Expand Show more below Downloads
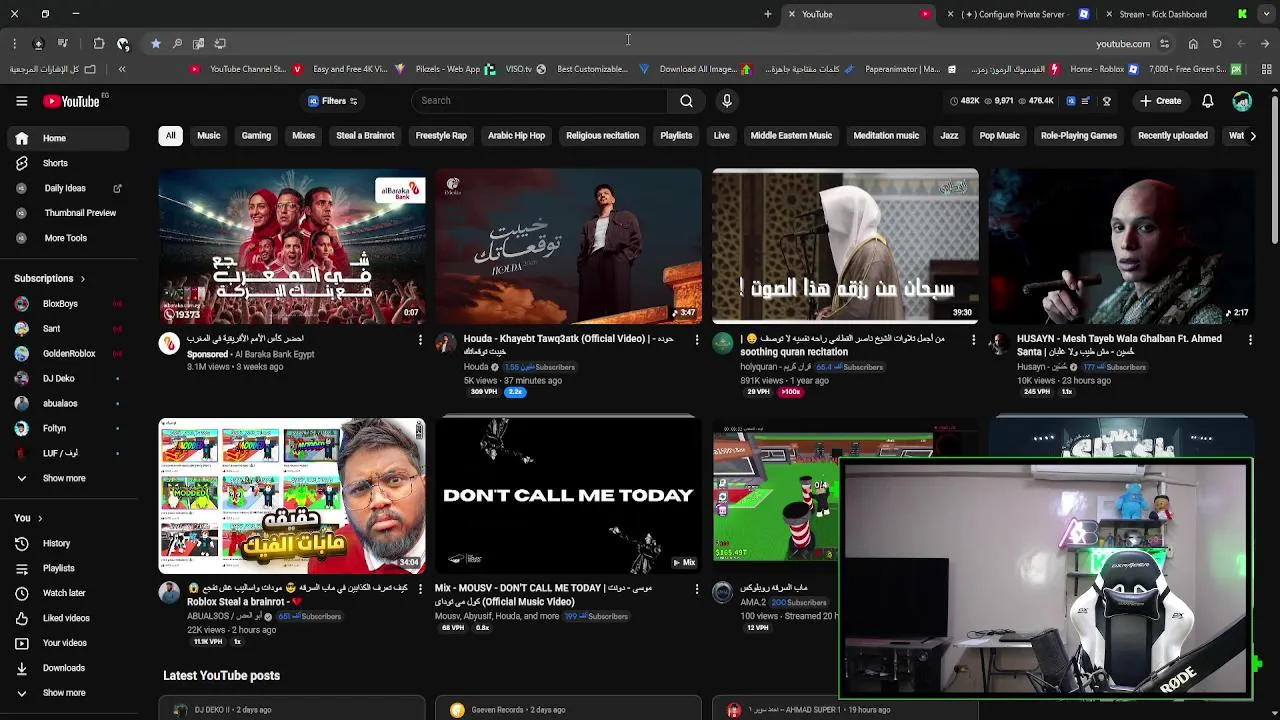 point(64,693)
